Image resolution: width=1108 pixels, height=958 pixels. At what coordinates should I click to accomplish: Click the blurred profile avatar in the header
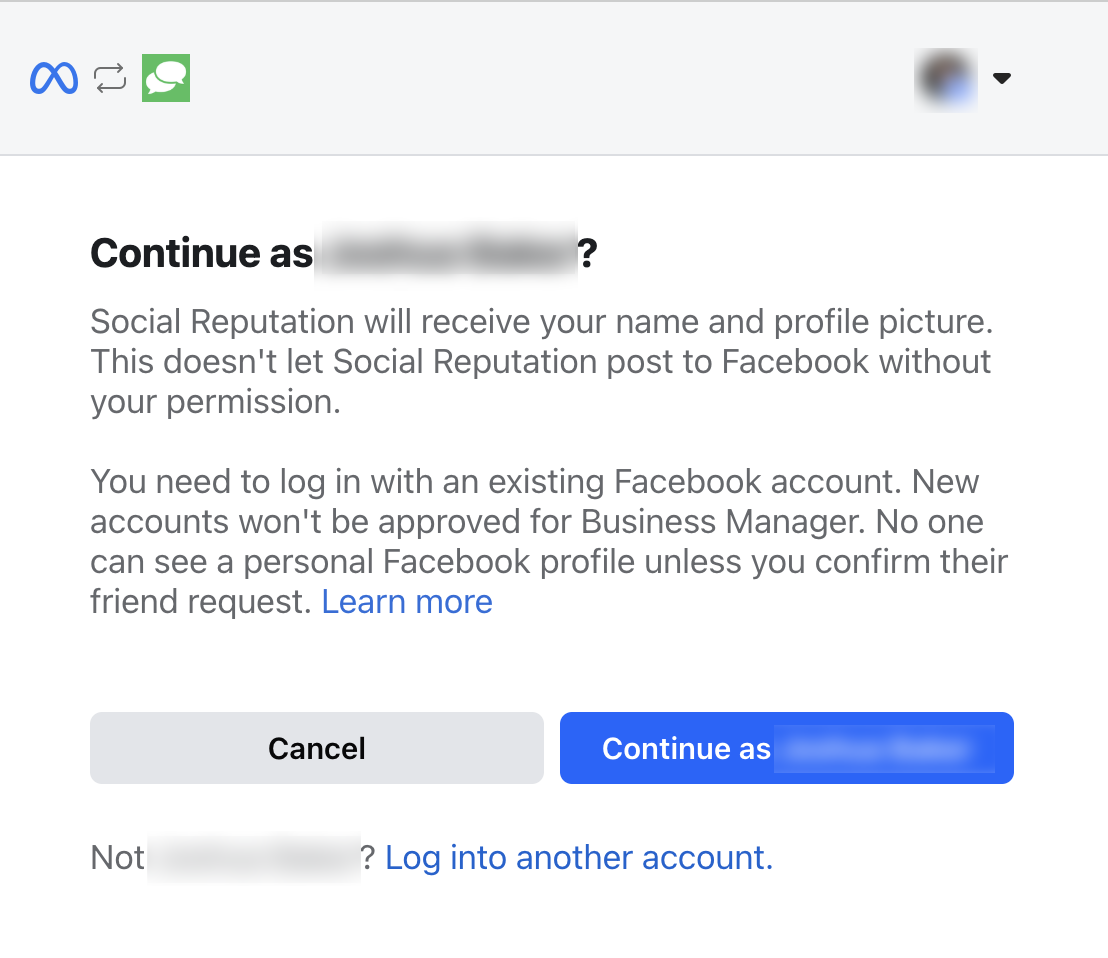pyautogui.click(x=945, y=79)
